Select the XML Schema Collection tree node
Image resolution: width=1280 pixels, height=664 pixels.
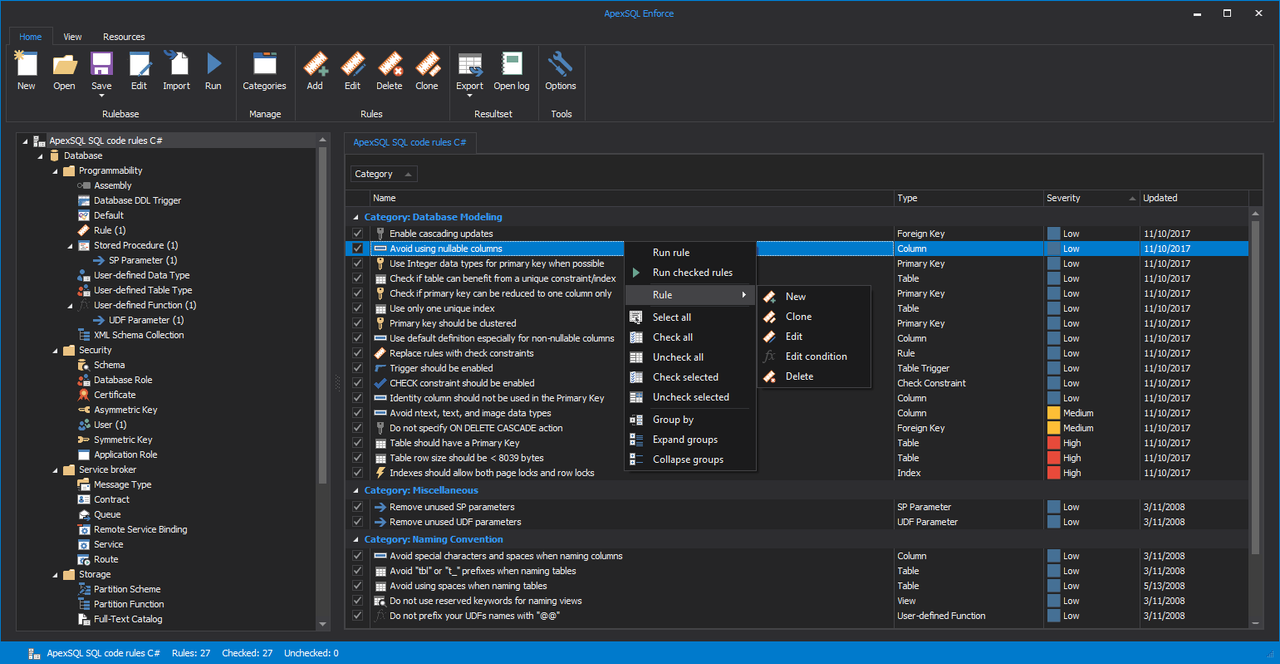point(139,335)
